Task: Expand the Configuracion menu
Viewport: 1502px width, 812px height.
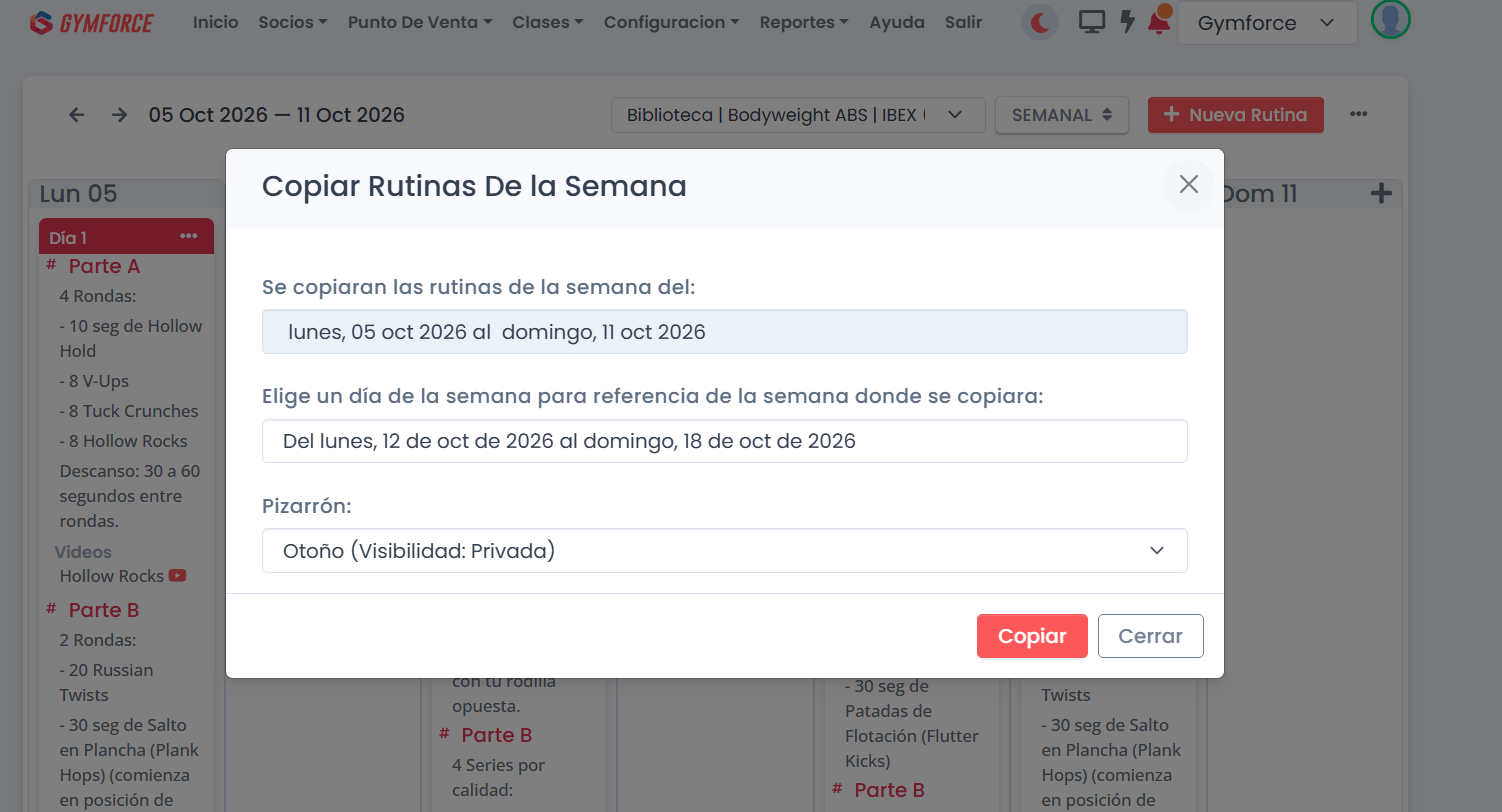Action: [x=672, y=22]
